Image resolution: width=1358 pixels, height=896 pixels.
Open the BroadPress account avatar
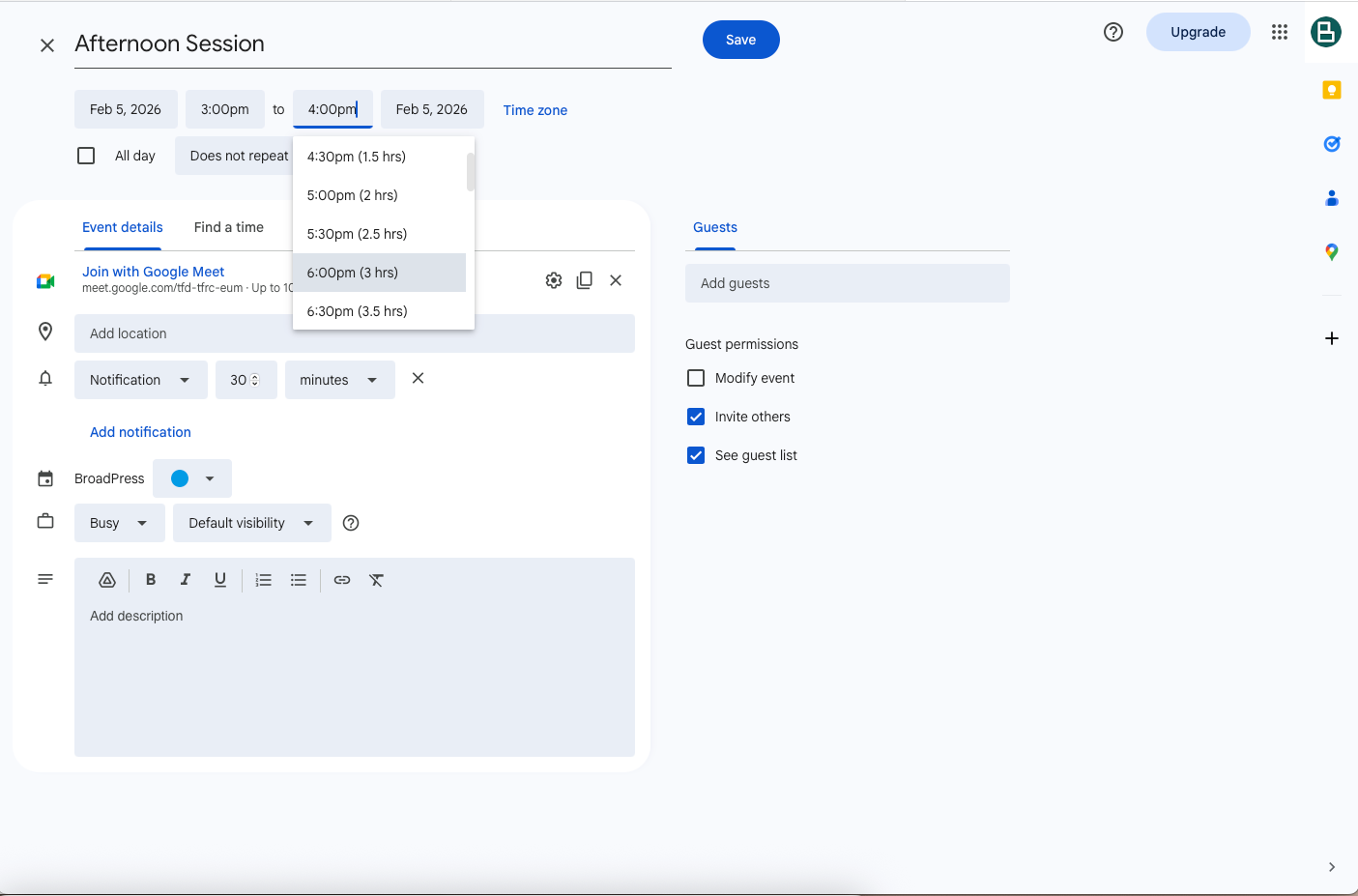click(x=1326, y=32)
